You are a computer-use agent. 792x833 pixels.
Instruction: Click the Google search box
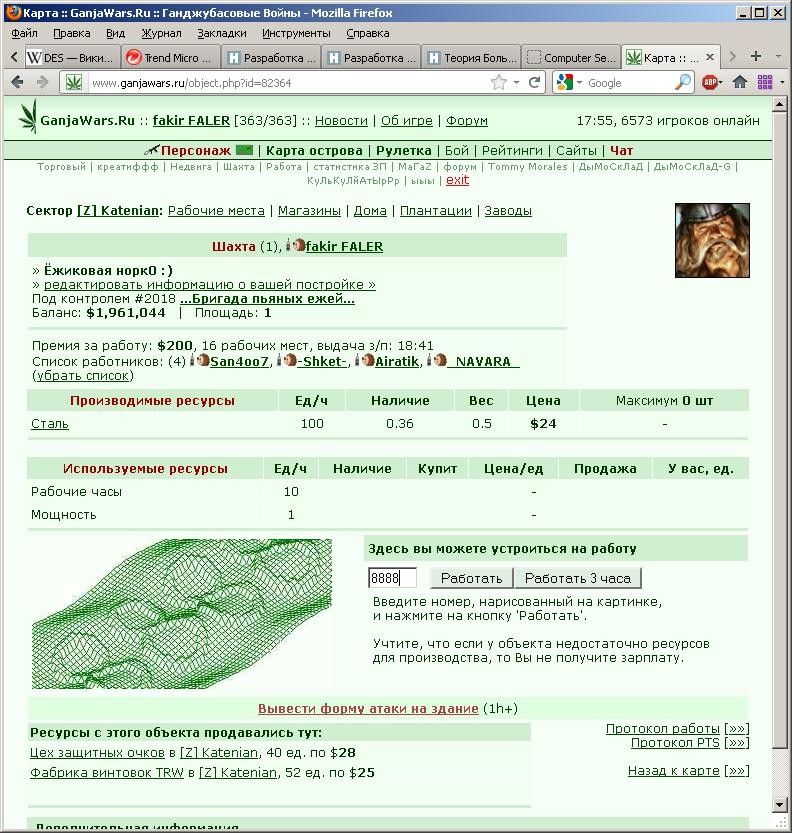pos(629,82)
